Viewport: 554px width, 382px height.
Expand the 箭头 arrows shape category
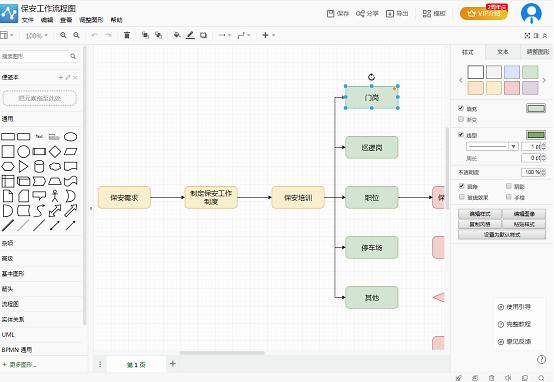click(7, 289)
